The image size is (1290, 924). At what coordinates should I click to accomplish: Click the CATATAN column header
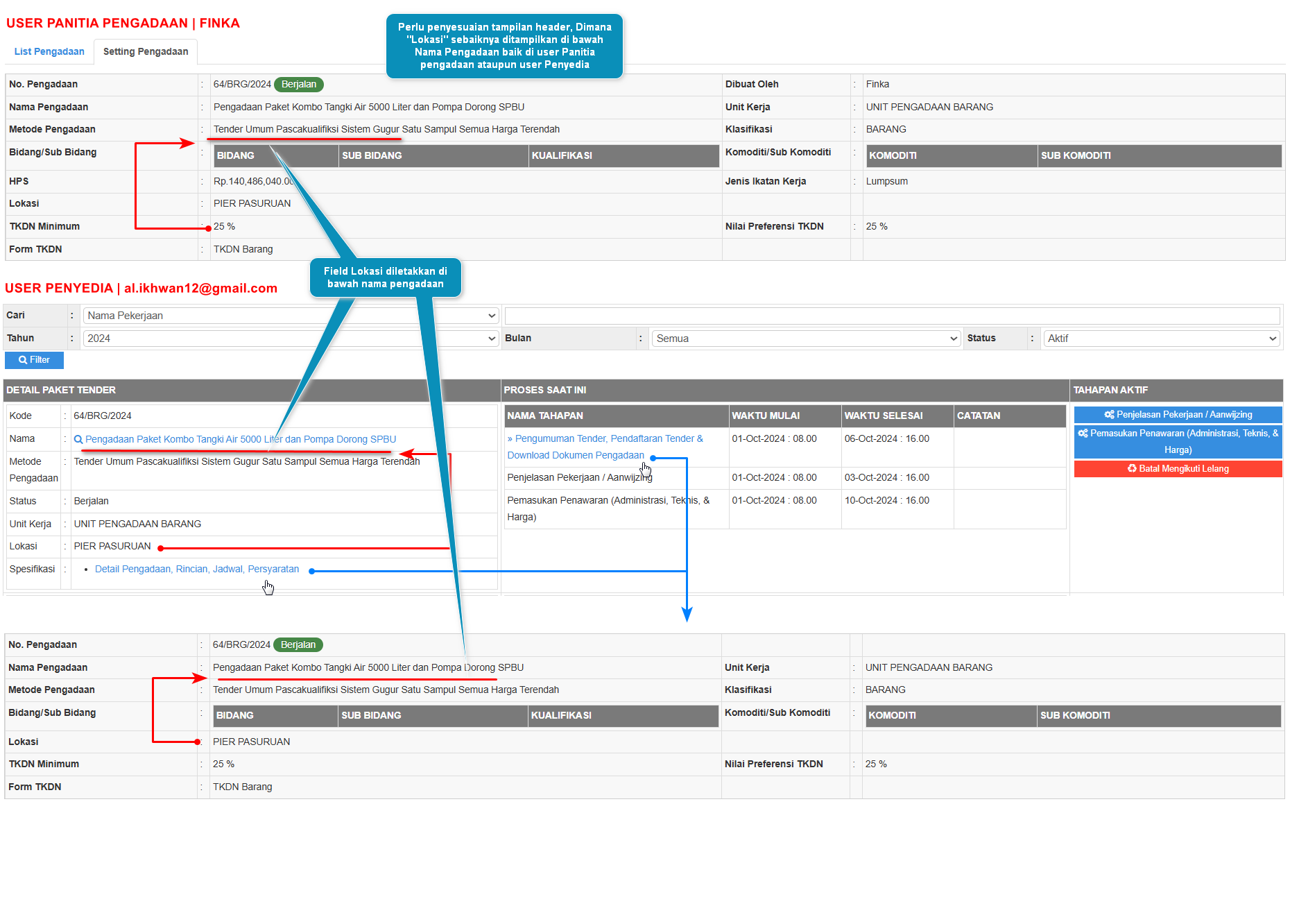tap(1010, 416)
